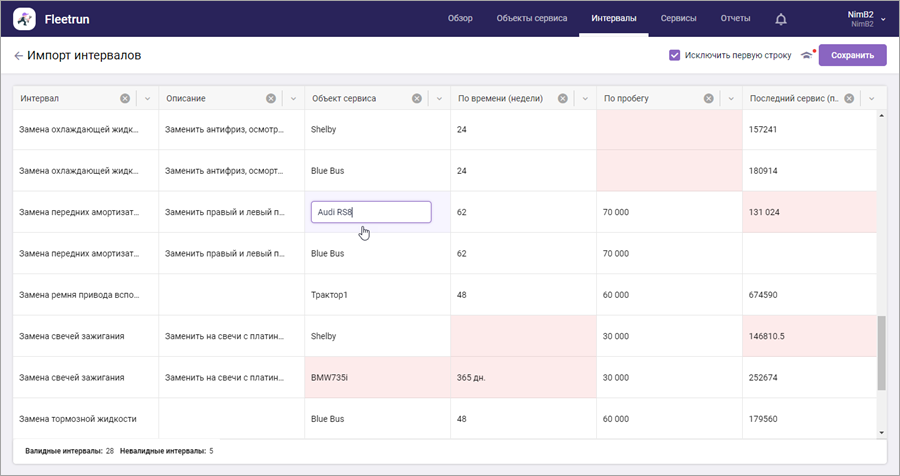Clear the По времени (недели) column mapping

563,98
